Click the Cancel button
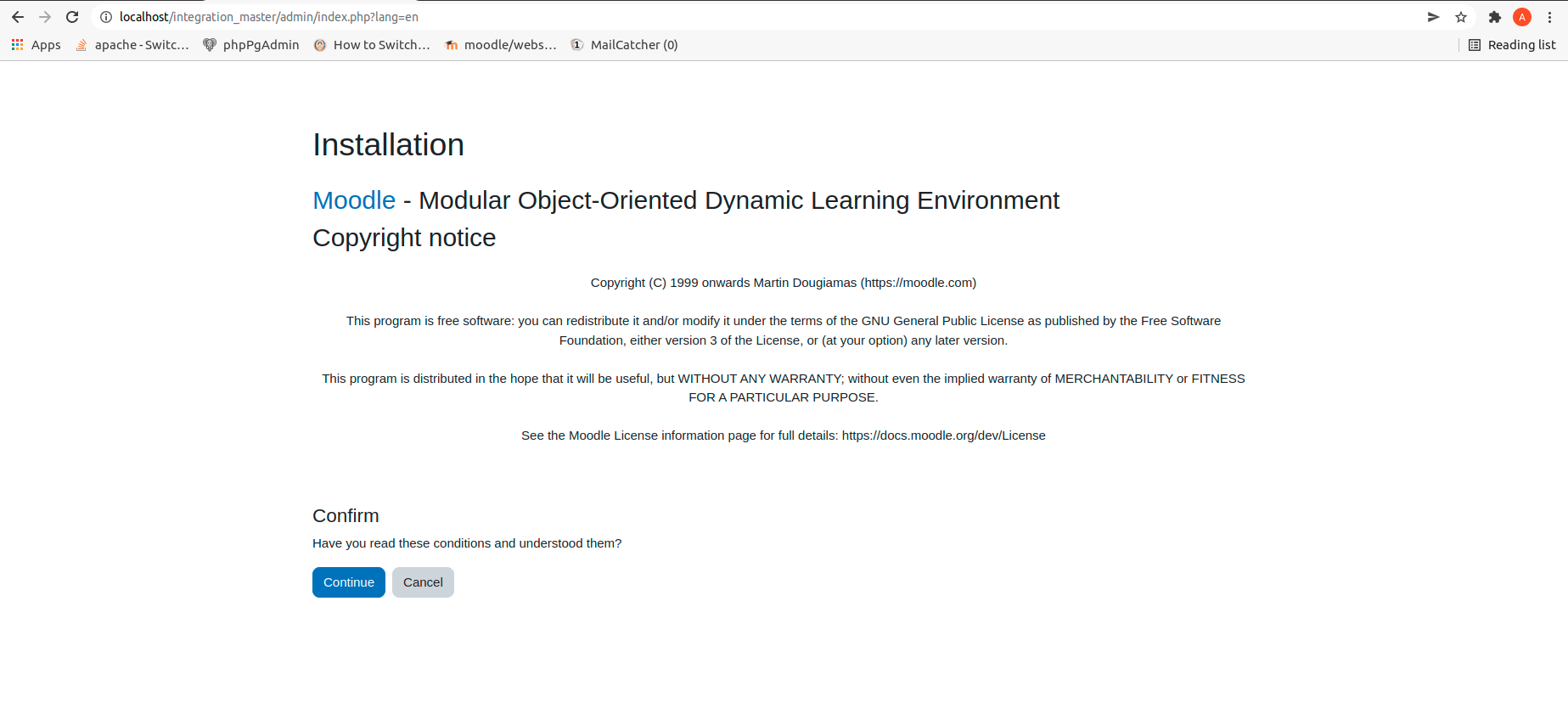Viewport: 1568px width, 725px height. 423,582
